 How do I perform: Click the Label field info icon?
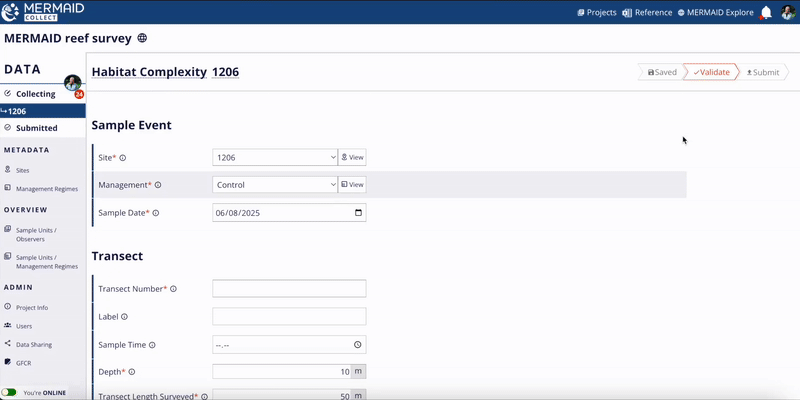pyautogui.click(x=124, y=317)
